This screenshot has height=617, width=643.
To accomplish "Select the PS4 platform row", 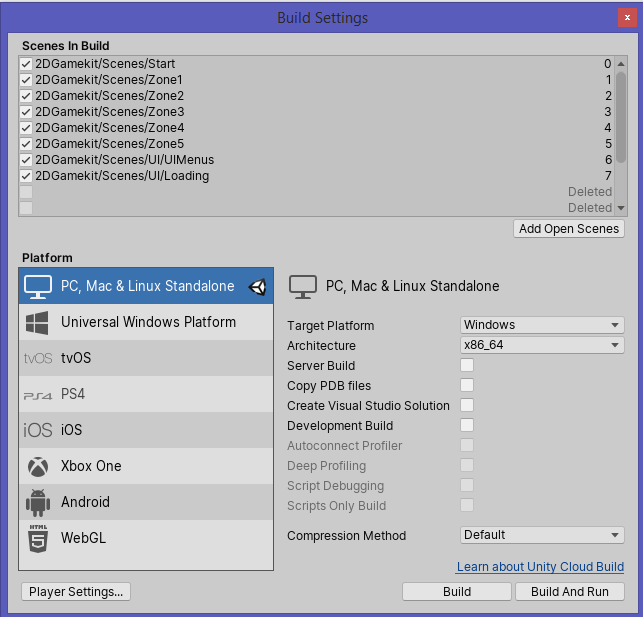I will [146, 394].
